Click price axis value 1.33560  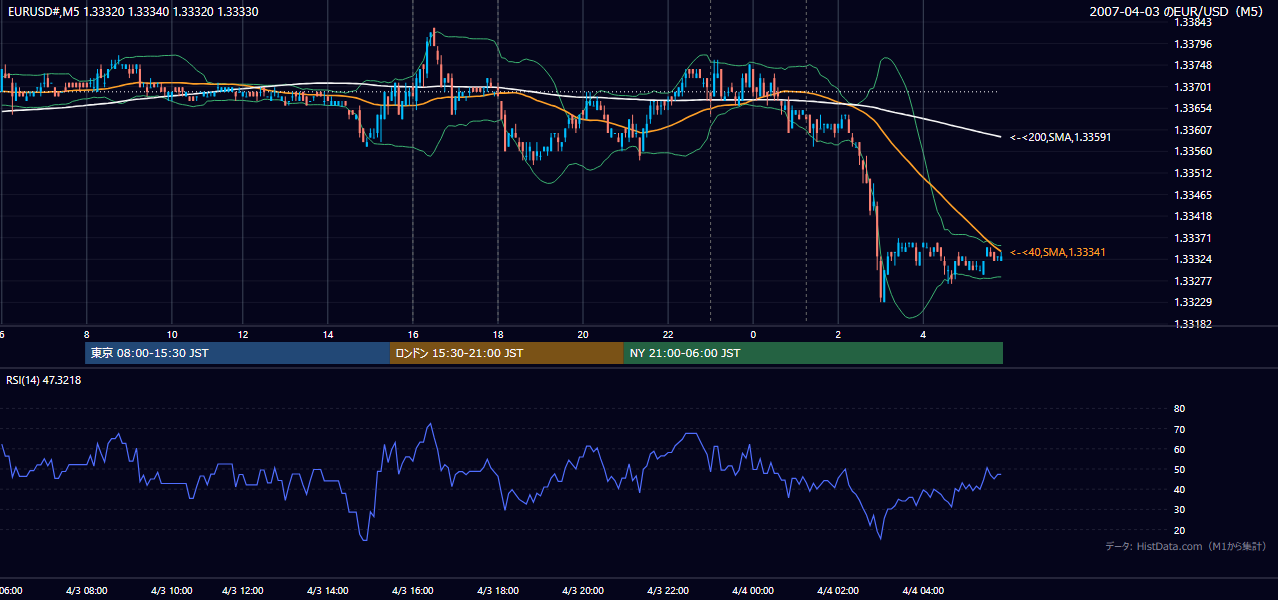(x=1192, y=152)
